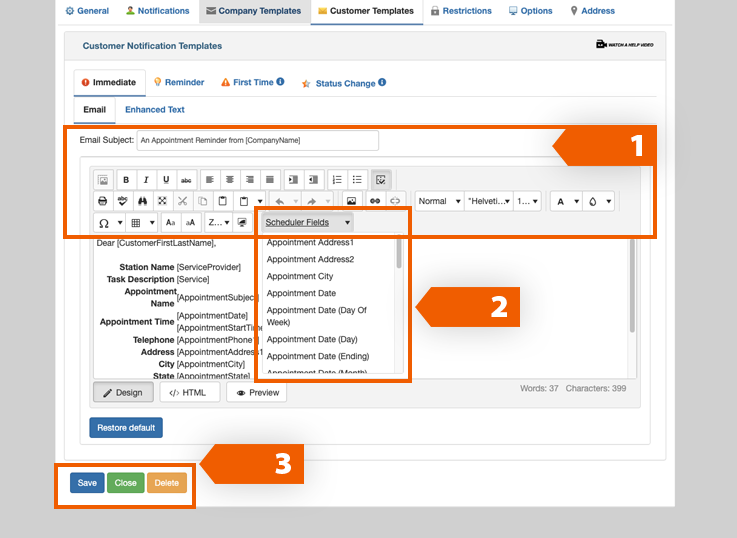Insert a hyperlink with link icon
Viewport: 737px width, 538px height.
pos(375,201)
